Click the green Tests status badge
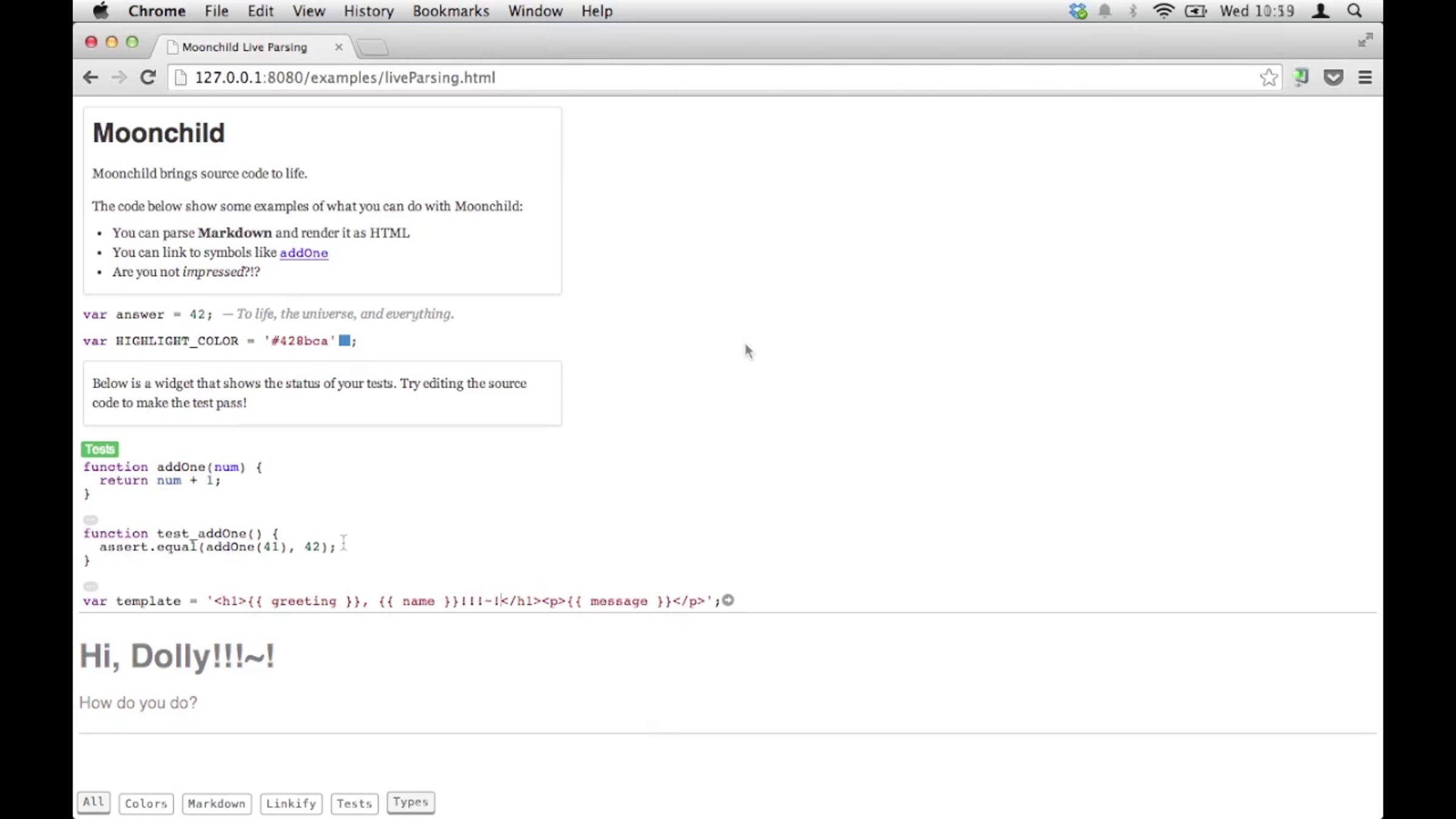 tap(99, 449)
